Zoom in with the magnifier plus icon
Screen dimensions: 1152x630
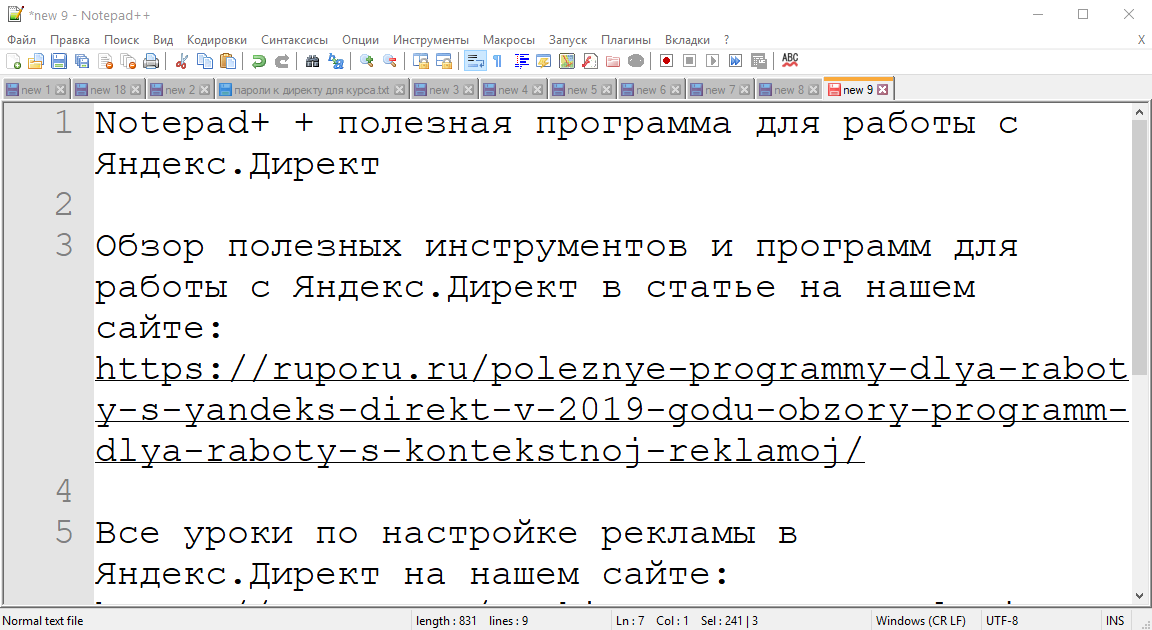coord(367,61)
